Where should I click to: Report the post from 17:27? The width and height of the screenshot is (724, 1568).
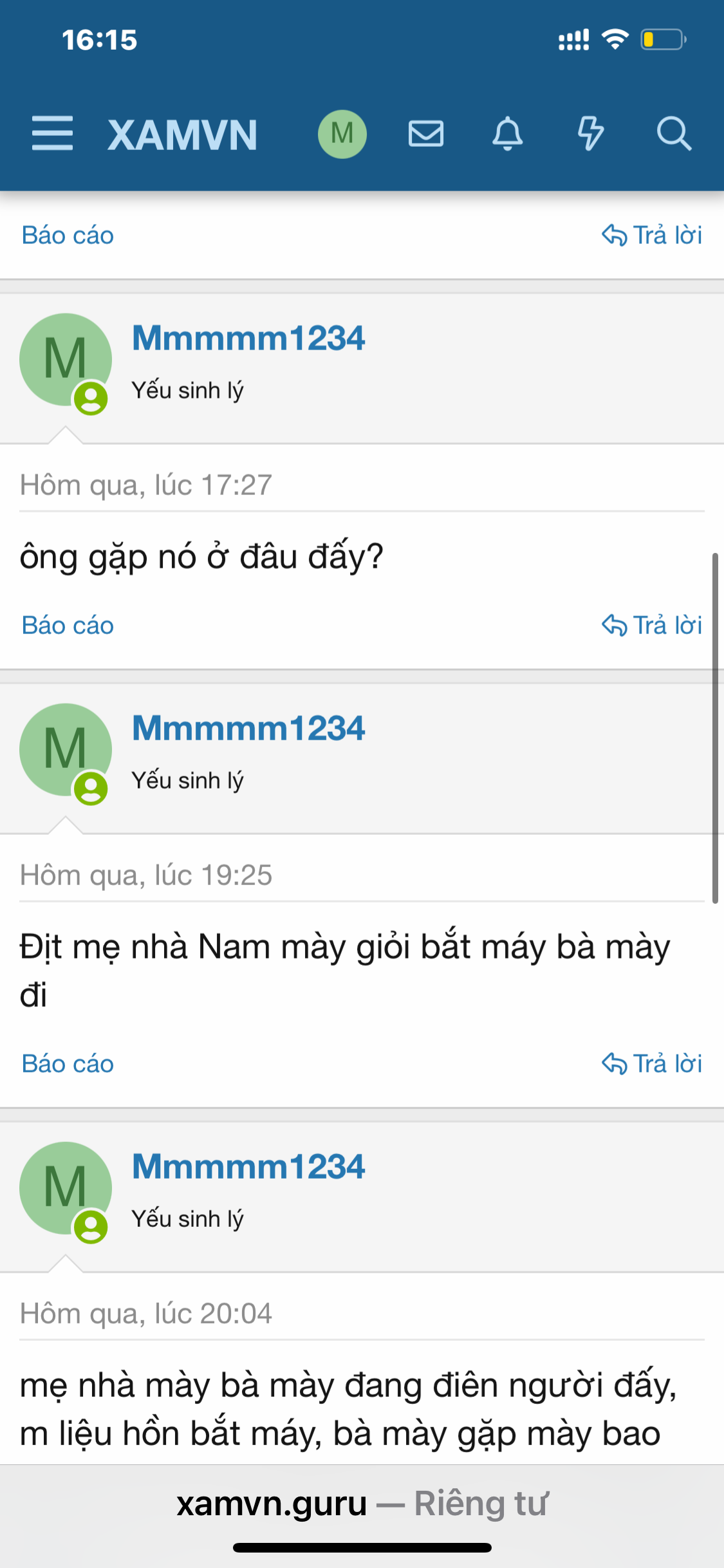pos(68,626)
